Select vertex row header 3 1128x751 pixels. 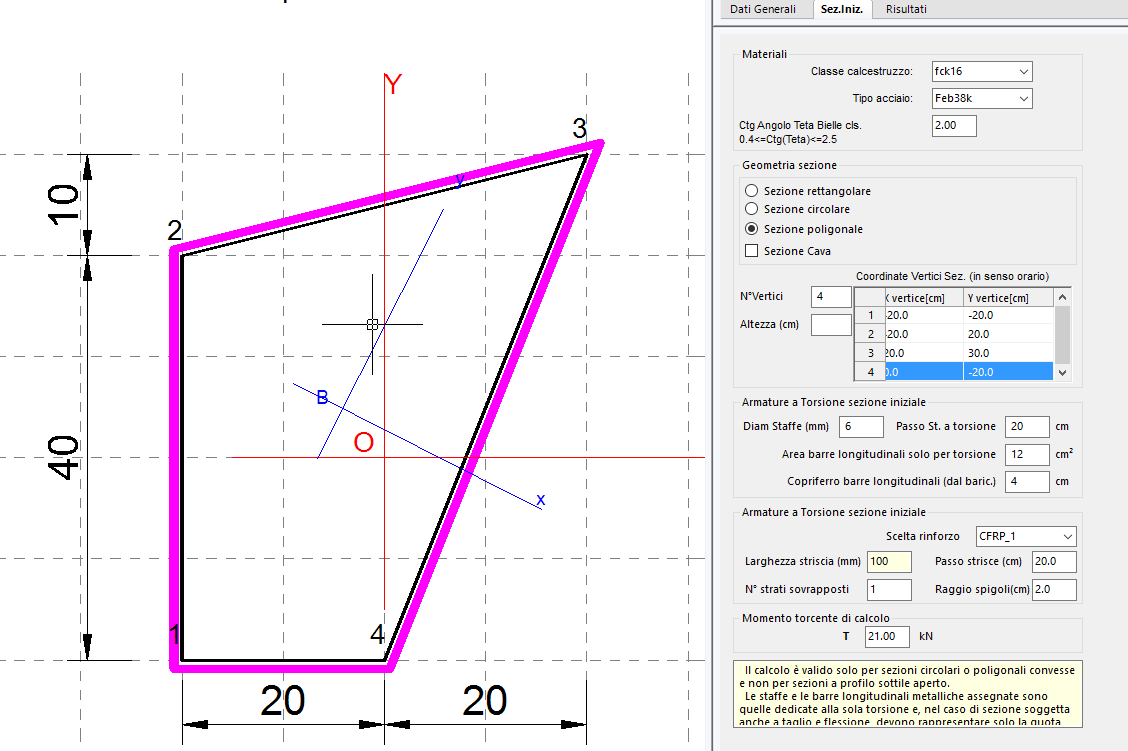pyautogui.click(x=870, y=353)
